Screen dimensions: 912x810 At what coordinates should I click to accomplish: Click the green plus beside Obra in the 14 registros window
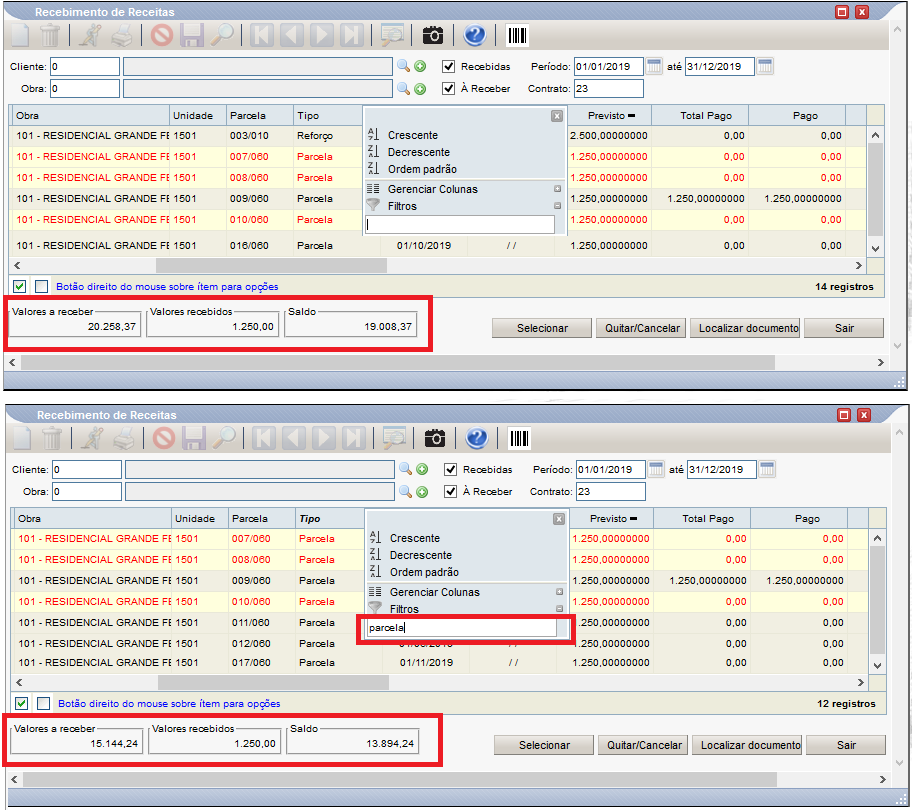[420, 89]
